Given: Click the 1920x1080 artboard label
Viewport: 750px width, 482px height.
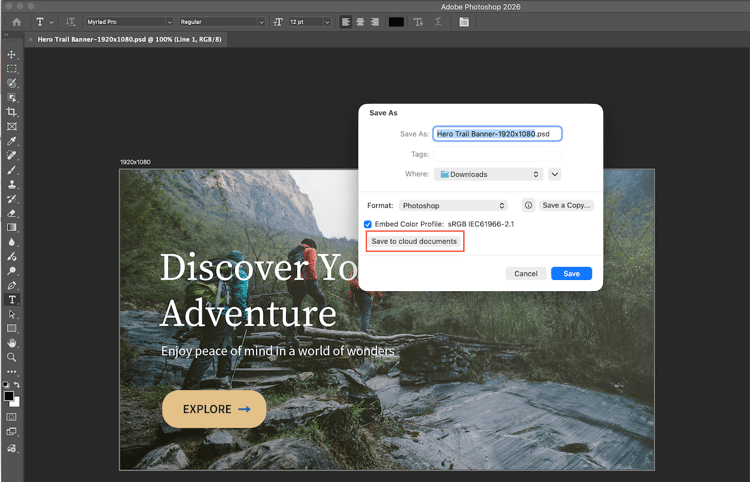Looking at the screenshot, I should pos(135,162).
